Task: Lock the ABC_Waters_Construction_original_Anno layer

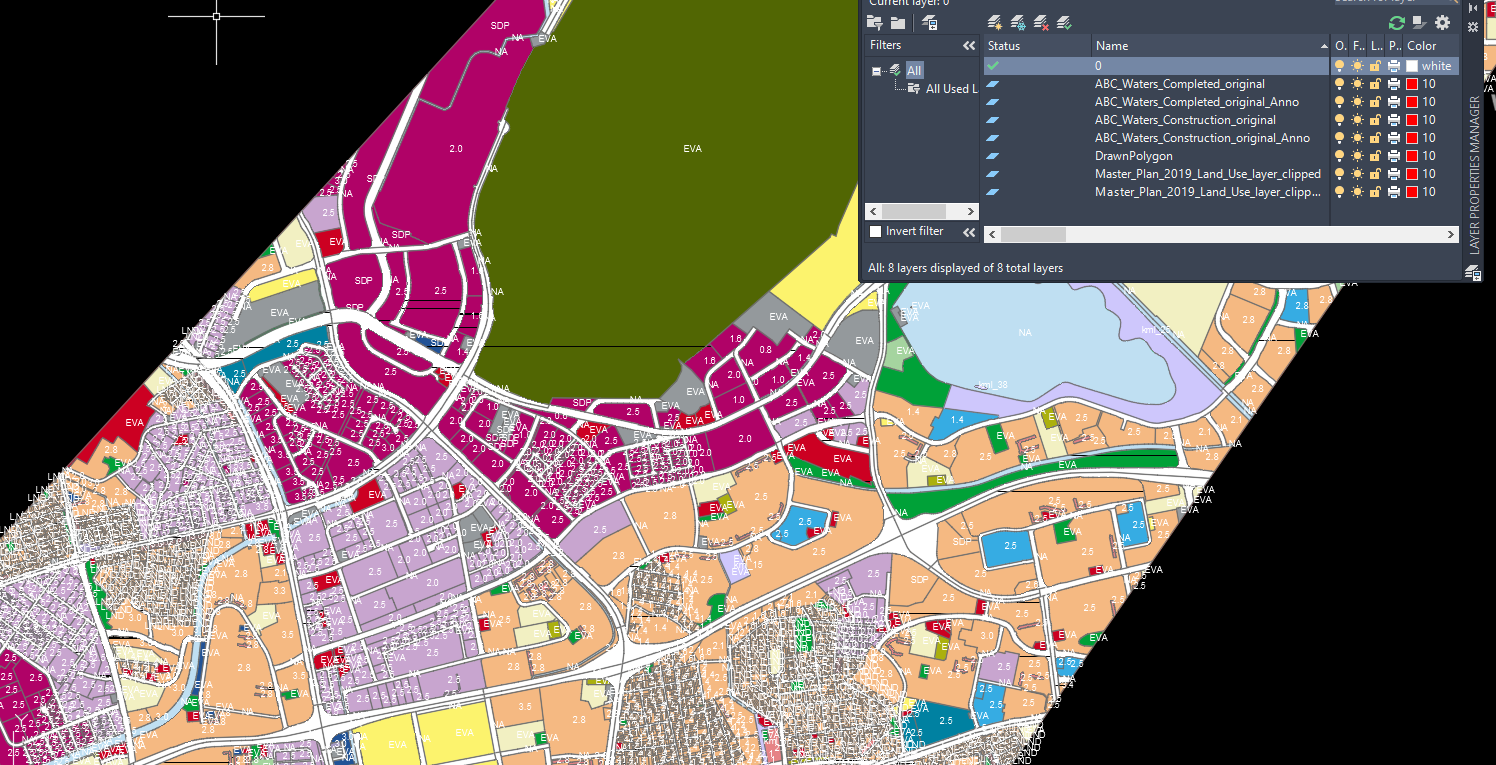Action: [1376, 138]
